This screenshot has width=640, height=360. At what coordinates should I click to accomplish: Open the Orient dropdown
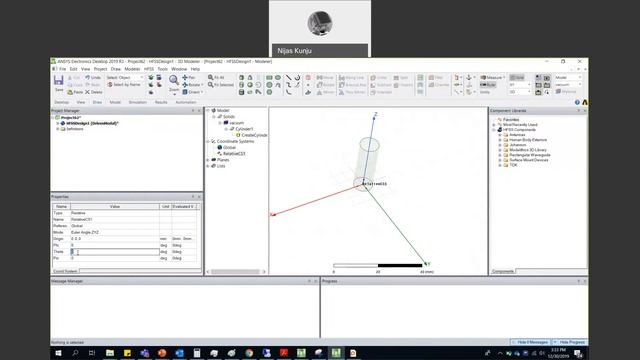tap(193, 92)
